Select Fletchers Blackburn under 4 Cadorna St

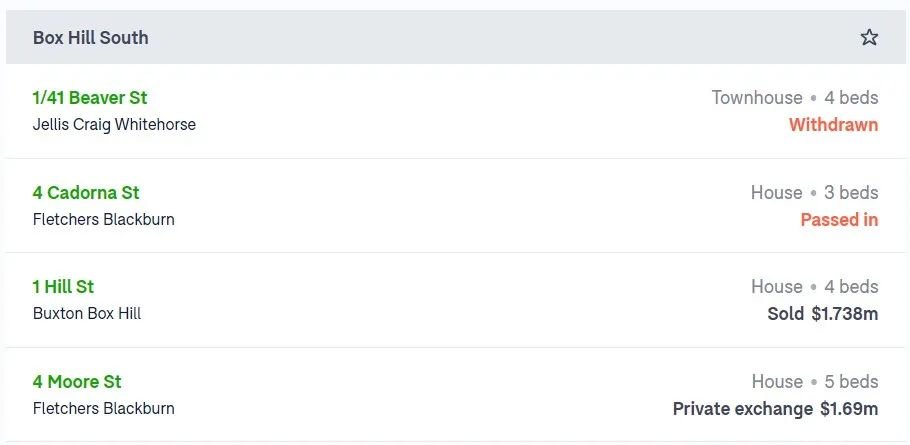(x=104, y=219)
